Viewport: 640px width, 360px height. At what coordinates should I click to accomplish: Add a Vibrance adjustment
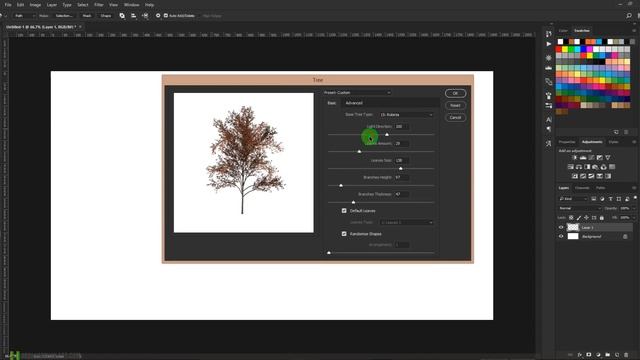click(608, 158)
